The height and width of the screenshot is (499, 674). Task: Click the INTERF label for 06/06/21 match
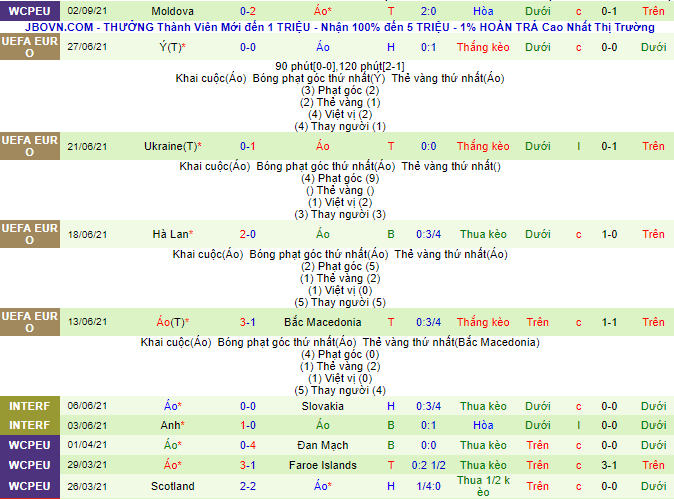tap(28, 406)
